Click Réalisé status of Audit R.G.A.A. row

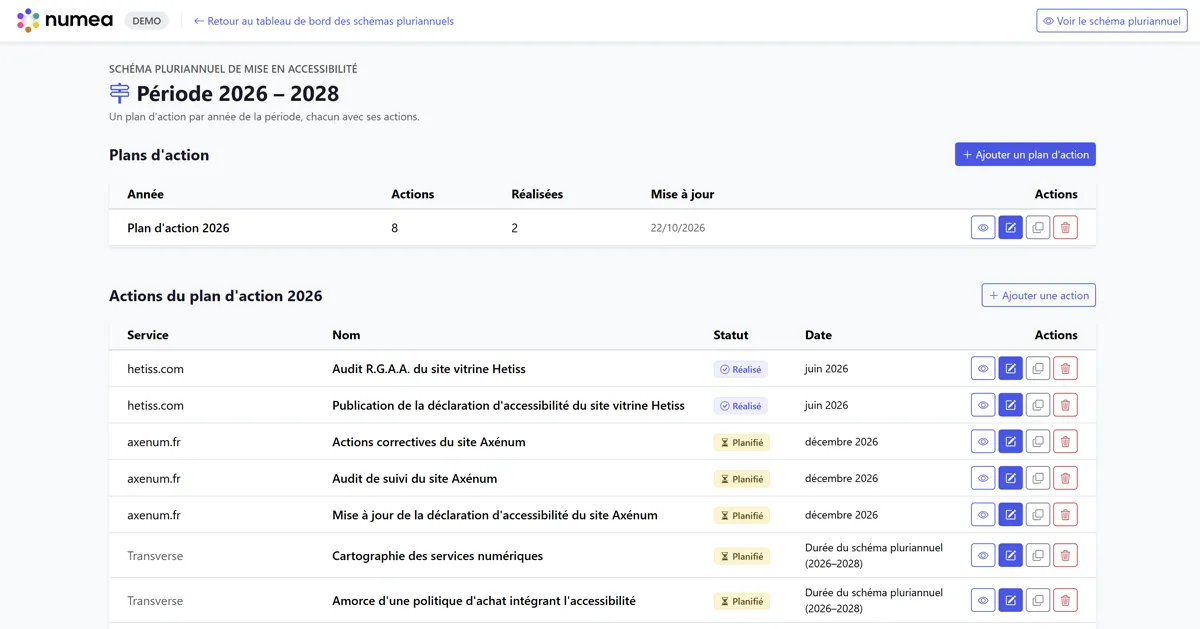[741, 369]
